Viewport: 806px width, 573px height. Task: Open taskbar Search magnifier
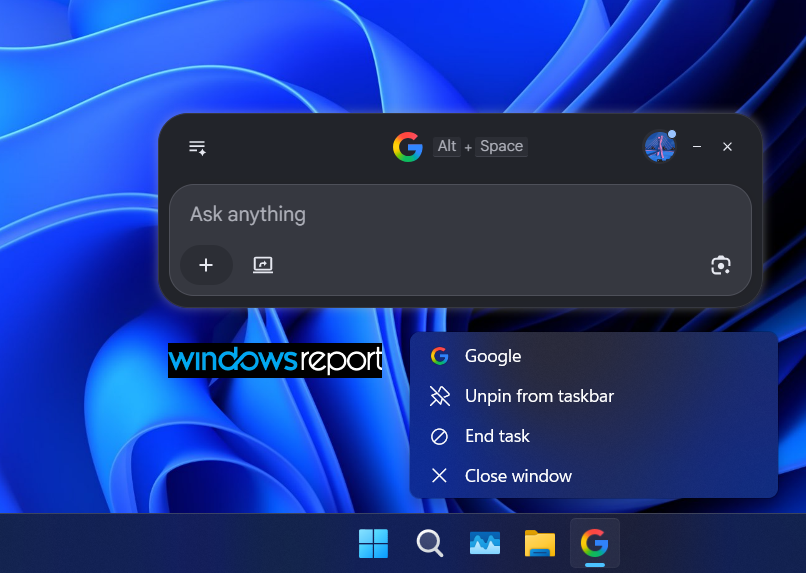coord(430,543)
